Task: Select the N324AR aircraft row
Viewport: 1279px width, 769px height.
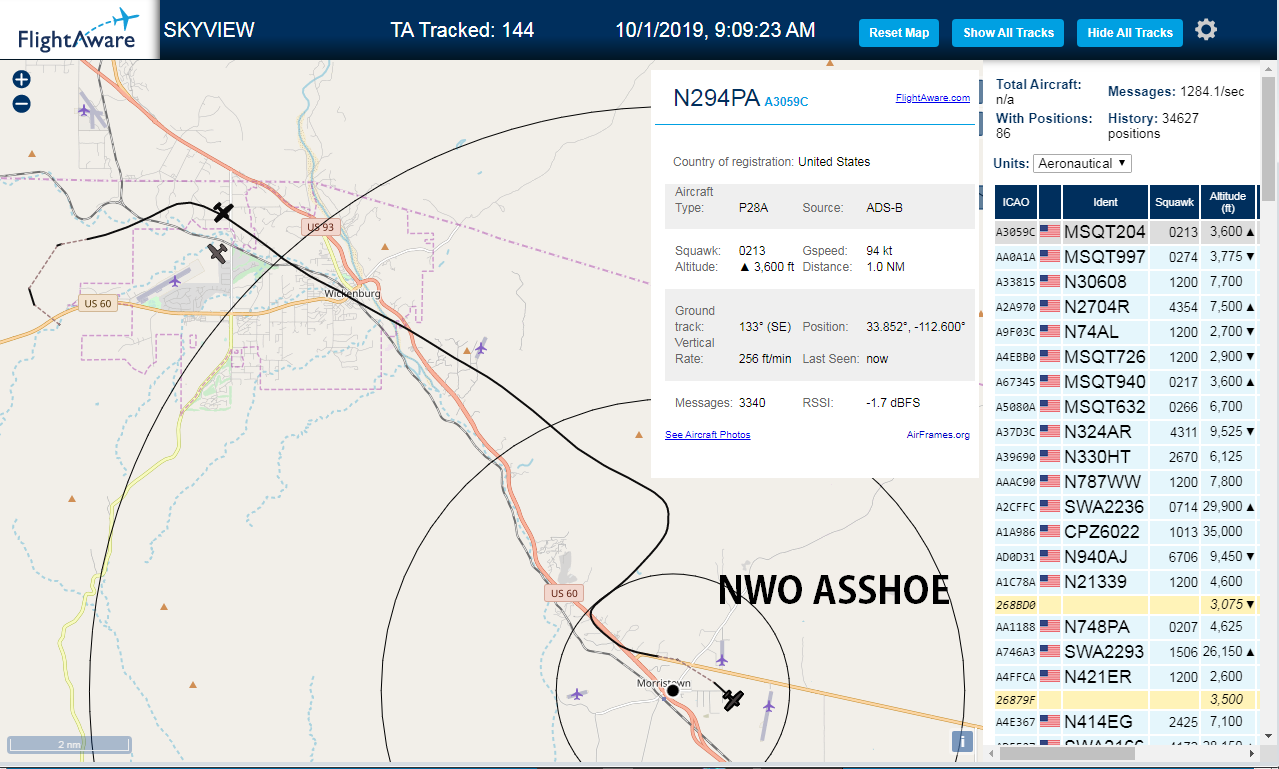Action: 1125,432
